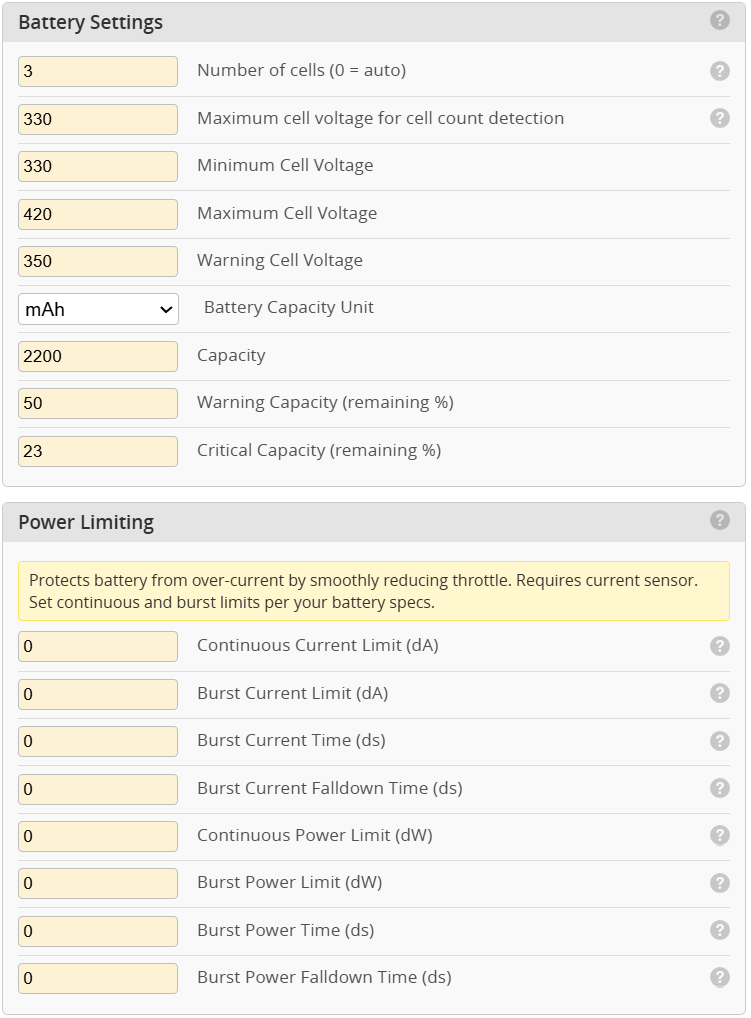Click the Number of cells input field
Viewport: 751px width, 1018px height.
[x=98, y=71]
